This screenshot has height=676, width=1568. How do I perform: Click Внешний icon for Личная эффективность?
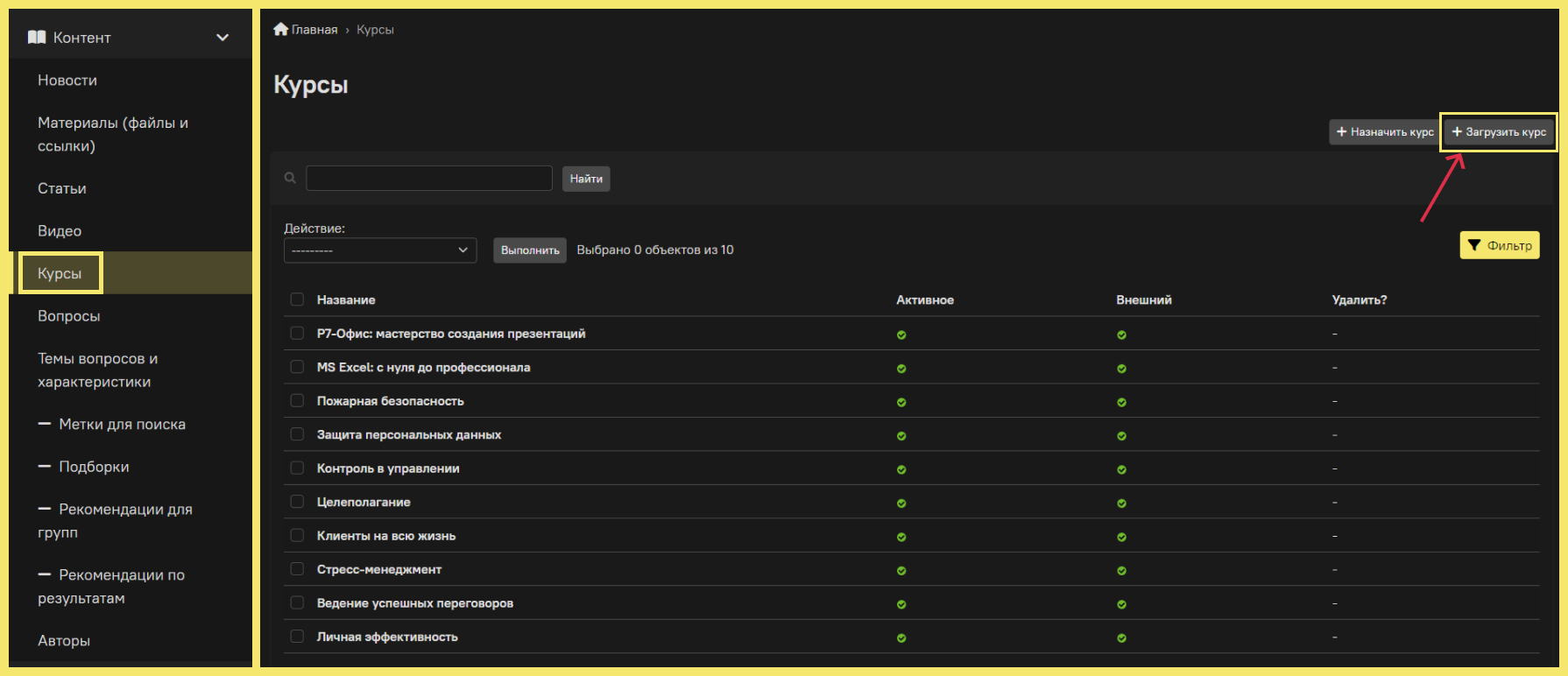coord(1121,638)
